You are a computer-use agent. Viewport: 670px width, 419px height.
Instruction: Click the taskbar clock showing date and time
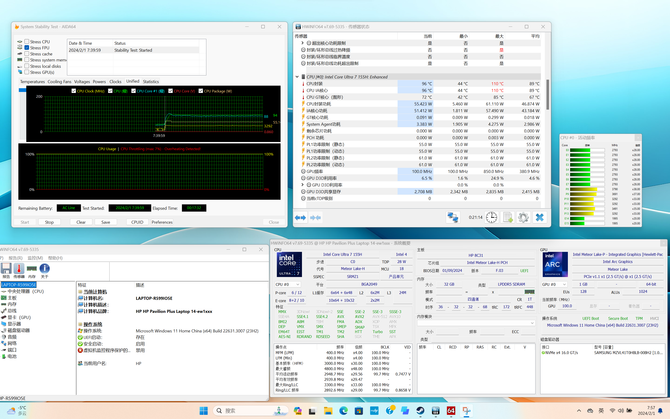[x=646, y=411]
